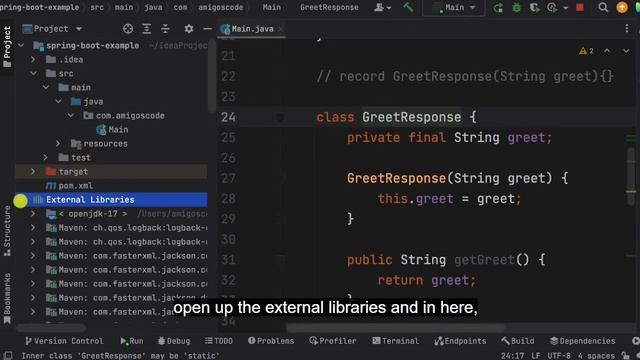Open the user account icon dropdown

[382, 7]
